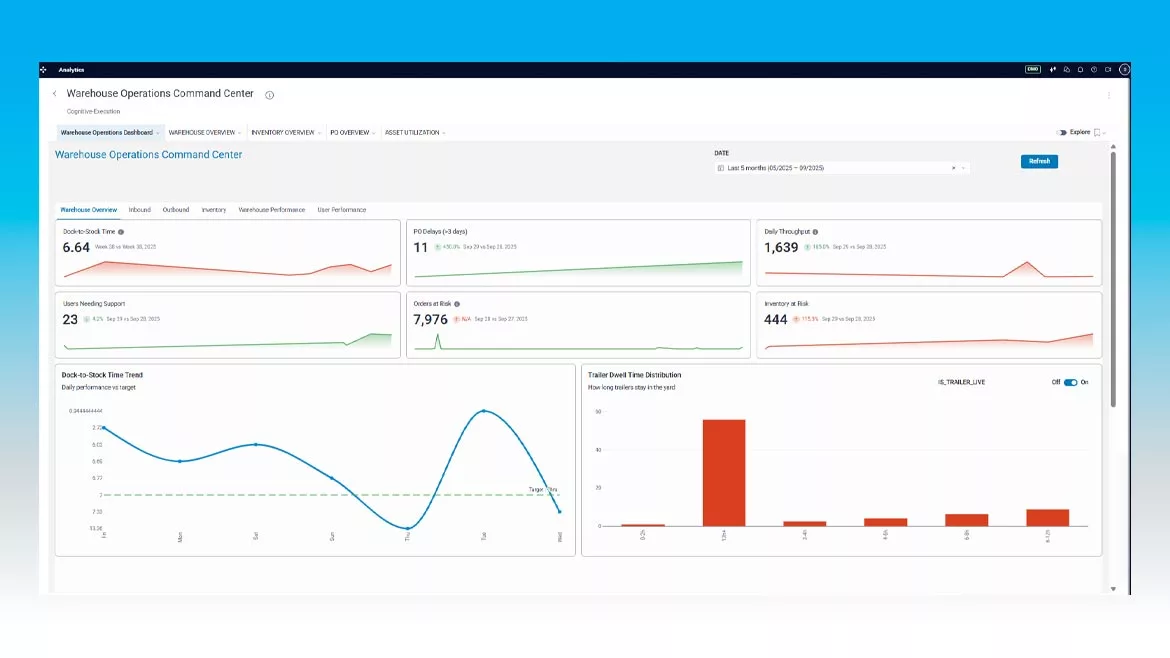The height and width of the screenshot is (658, 1170).
Task: Open the notifications bell icon
Action: point(1081,69)
